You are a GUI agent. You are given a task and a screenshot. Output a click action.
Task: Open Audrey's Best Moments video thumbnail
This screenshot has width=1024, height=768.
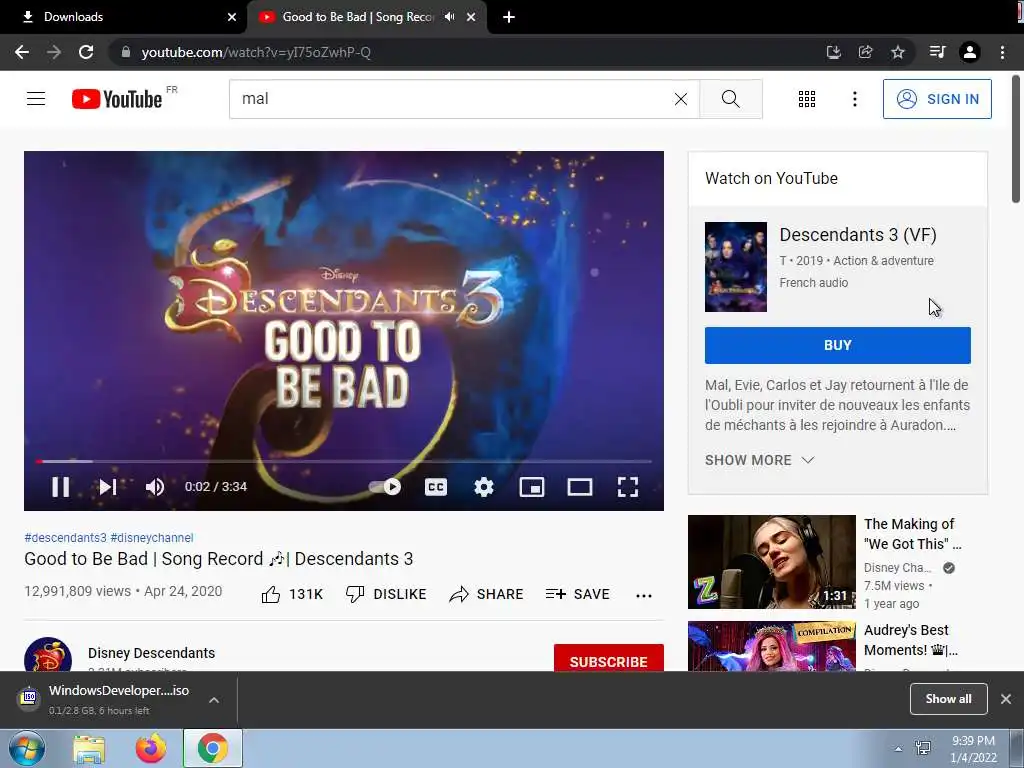click(771, 647)
